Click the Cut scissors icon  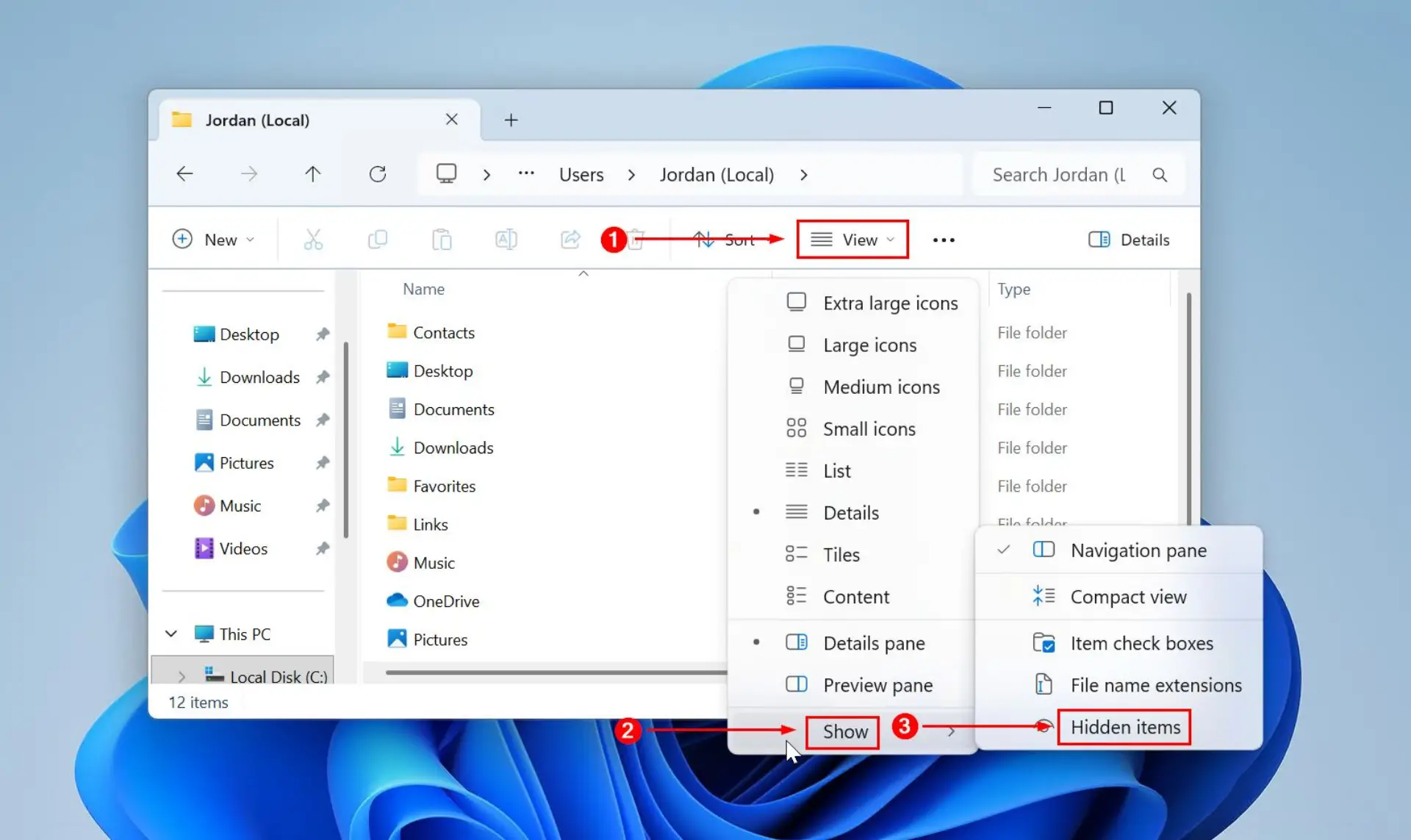tap(313, 240)
